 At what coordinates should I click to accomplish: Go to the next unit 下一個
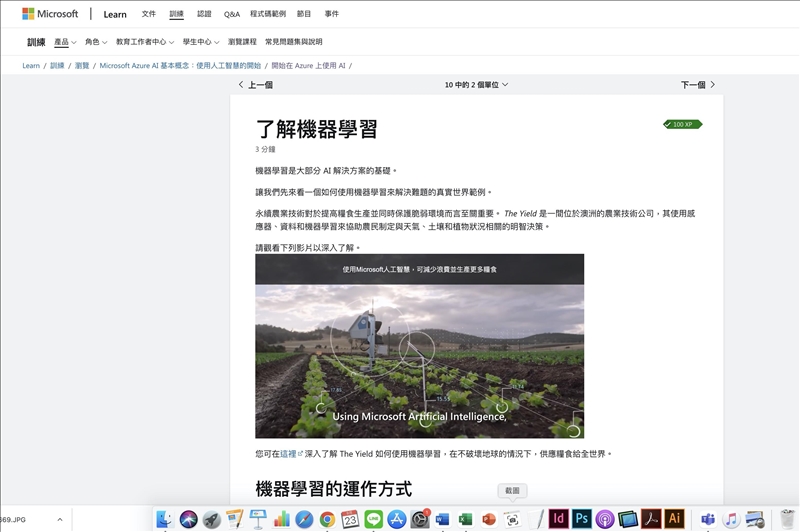tap(697, 85)
